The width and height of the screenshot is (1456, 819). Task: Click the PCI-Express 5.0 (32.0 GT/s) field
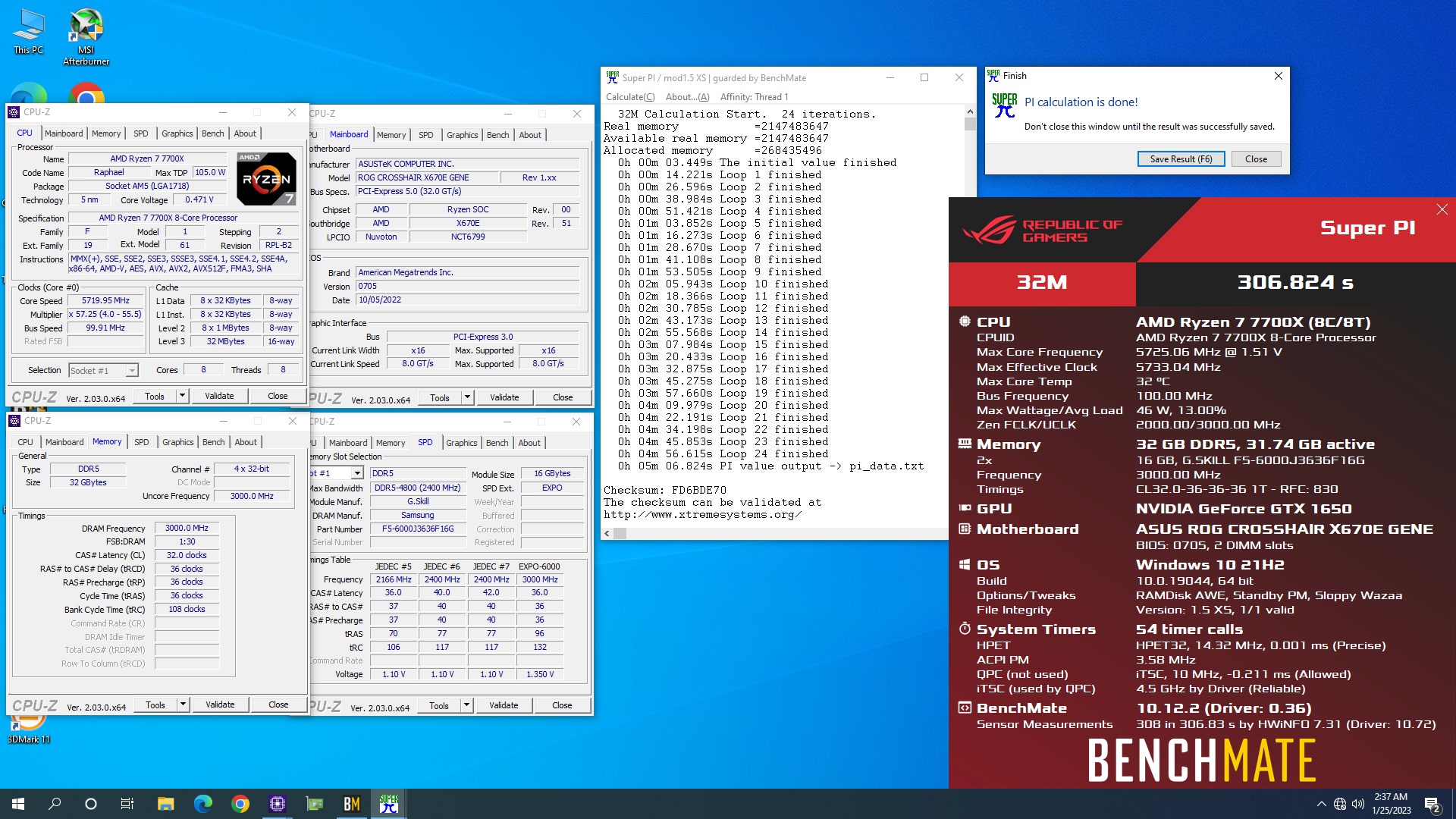point(467,192)
